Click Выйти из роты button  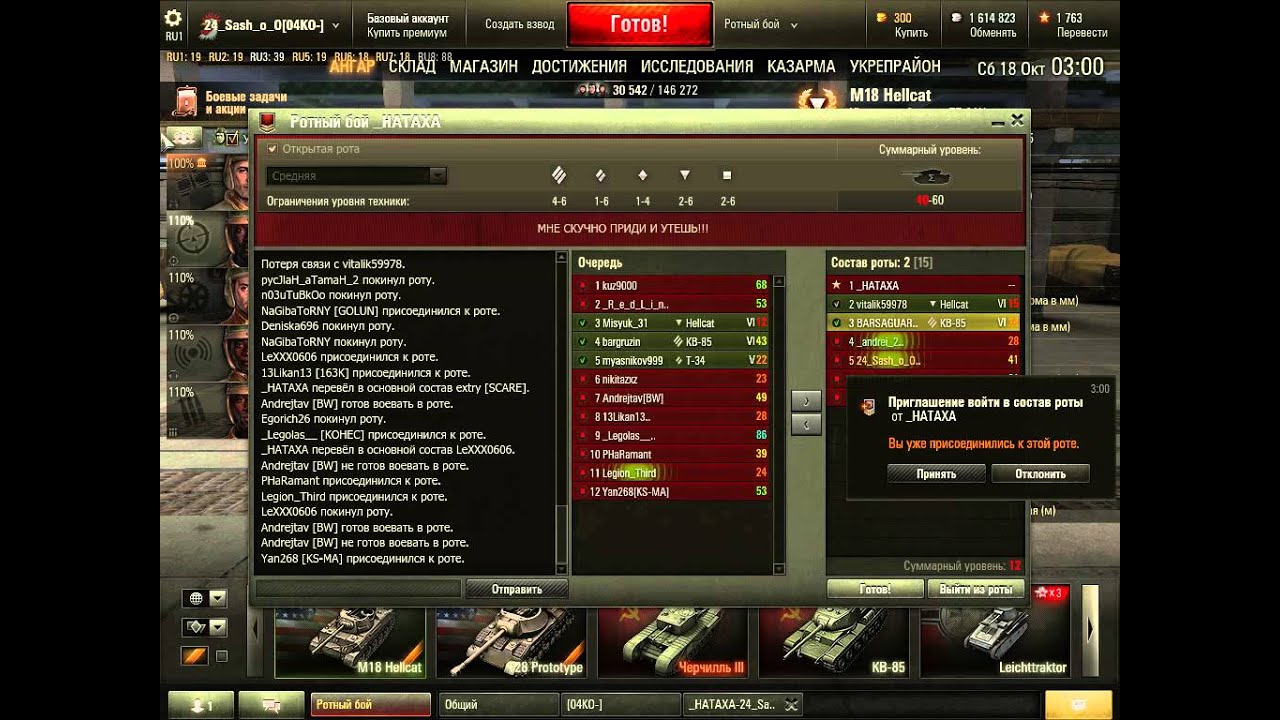[x=976, y=589]
